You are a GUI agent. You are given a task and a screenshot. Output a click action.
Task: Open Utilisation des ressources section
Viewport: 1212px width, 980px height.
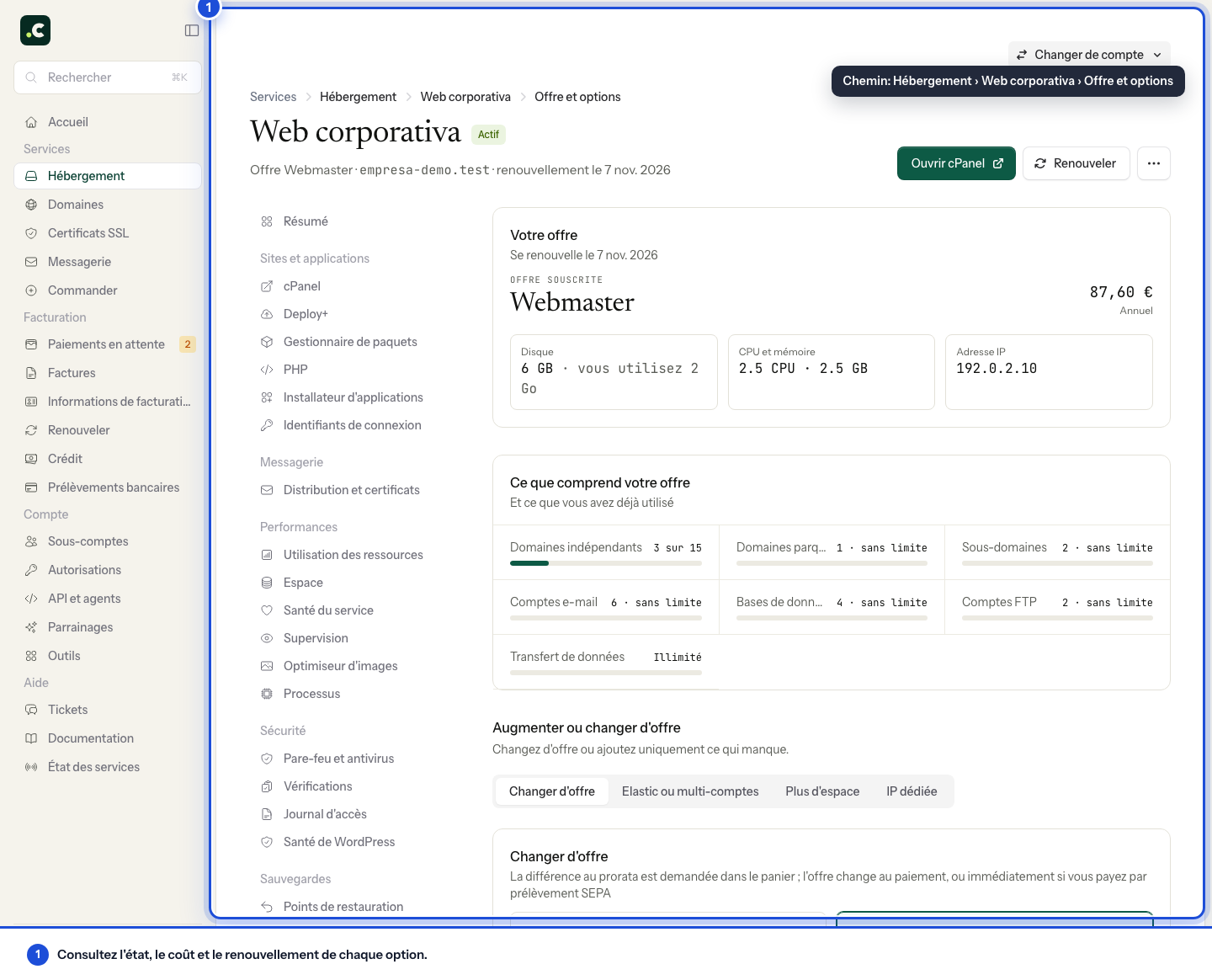[360, 555]
